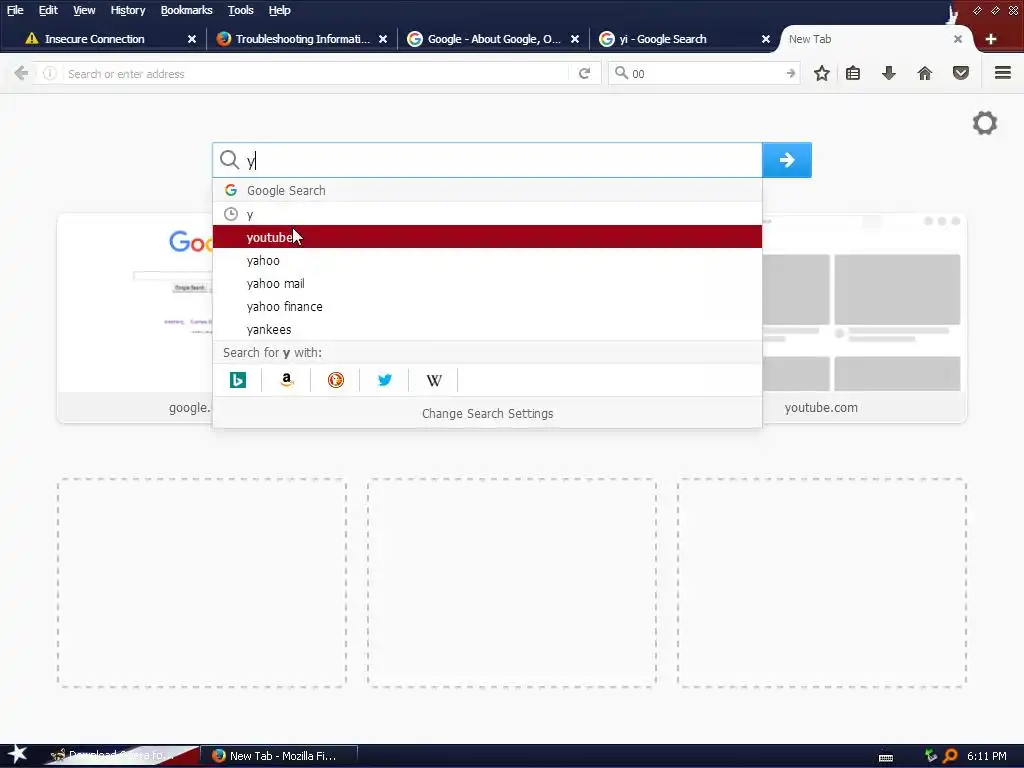Open the bookmarks list icon

click(x=853, y=73)
